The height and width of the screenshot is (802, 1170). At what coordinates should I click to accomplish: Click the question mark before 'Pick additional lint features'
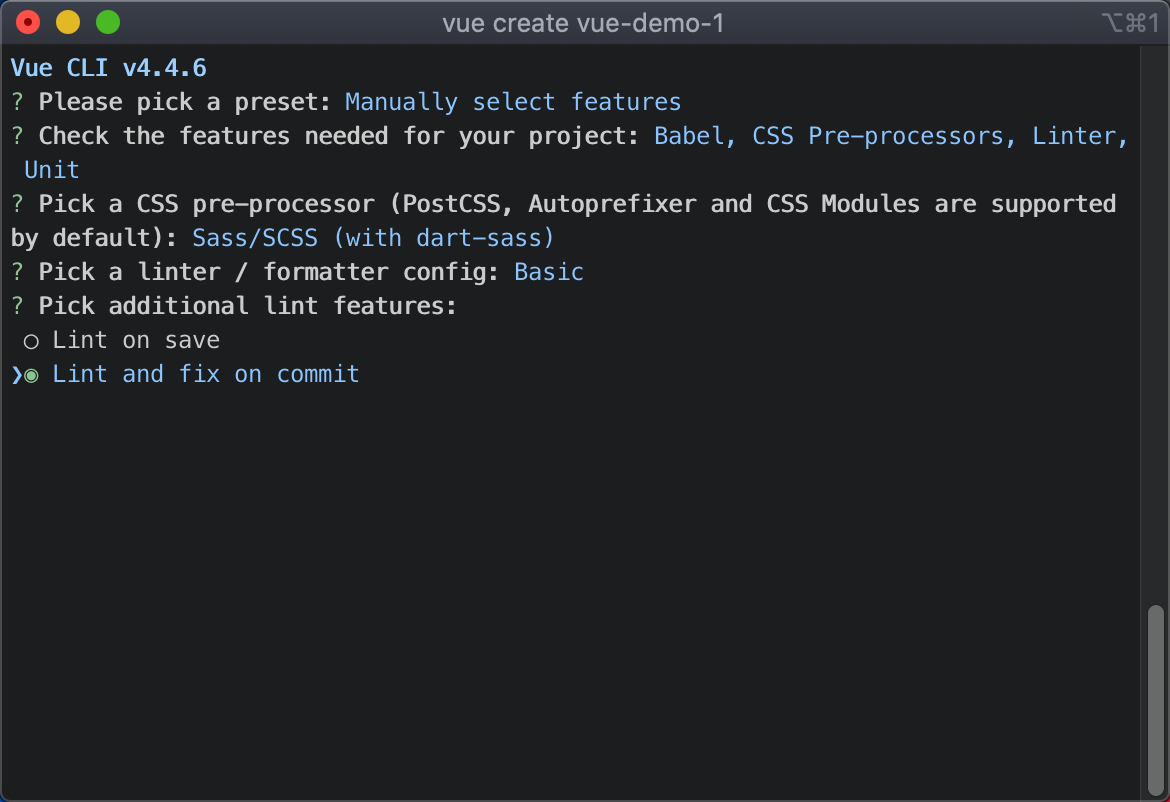[18, 306]
